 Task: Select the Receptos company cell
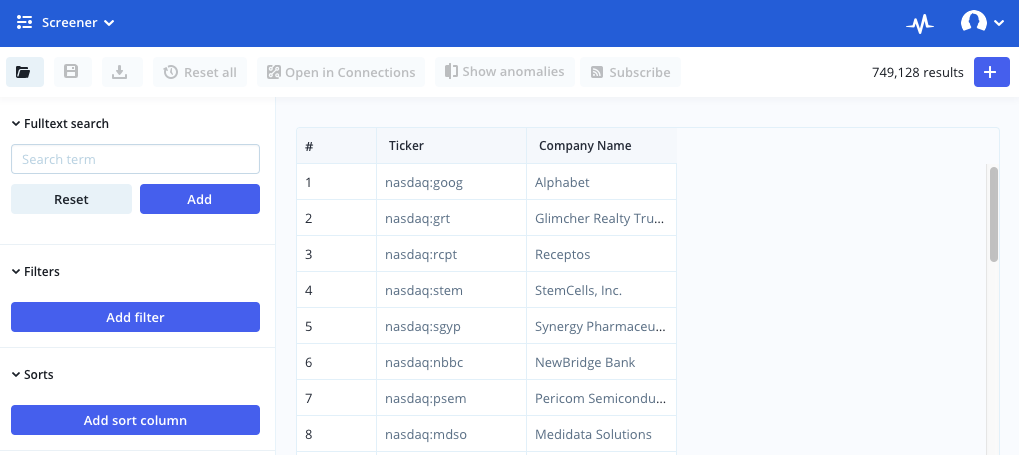tap(602, 254)
